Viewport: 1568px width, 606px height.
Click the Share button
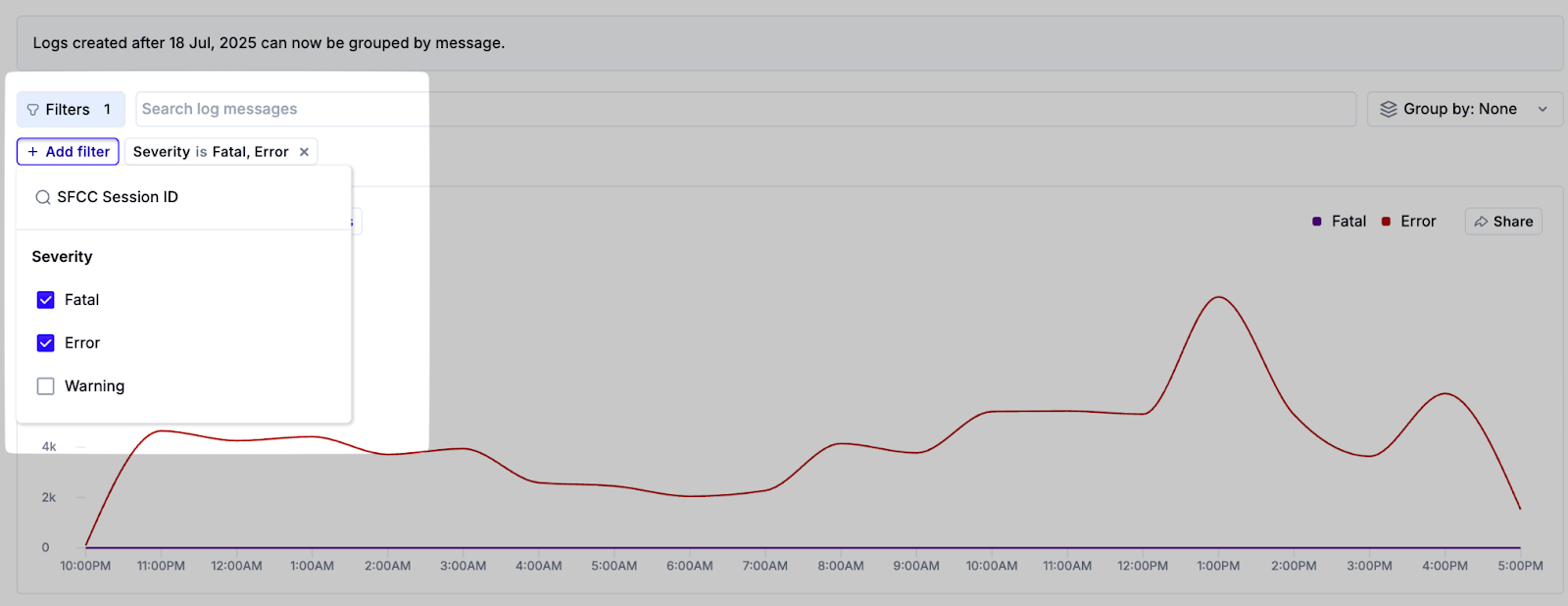point(1503,222)
